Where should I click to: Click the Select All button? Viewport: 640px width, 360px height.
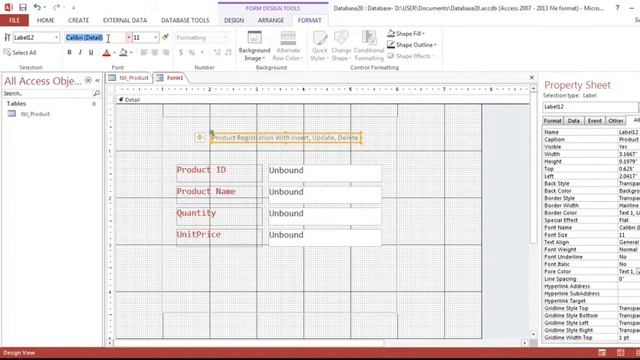(x=20, y=53)
